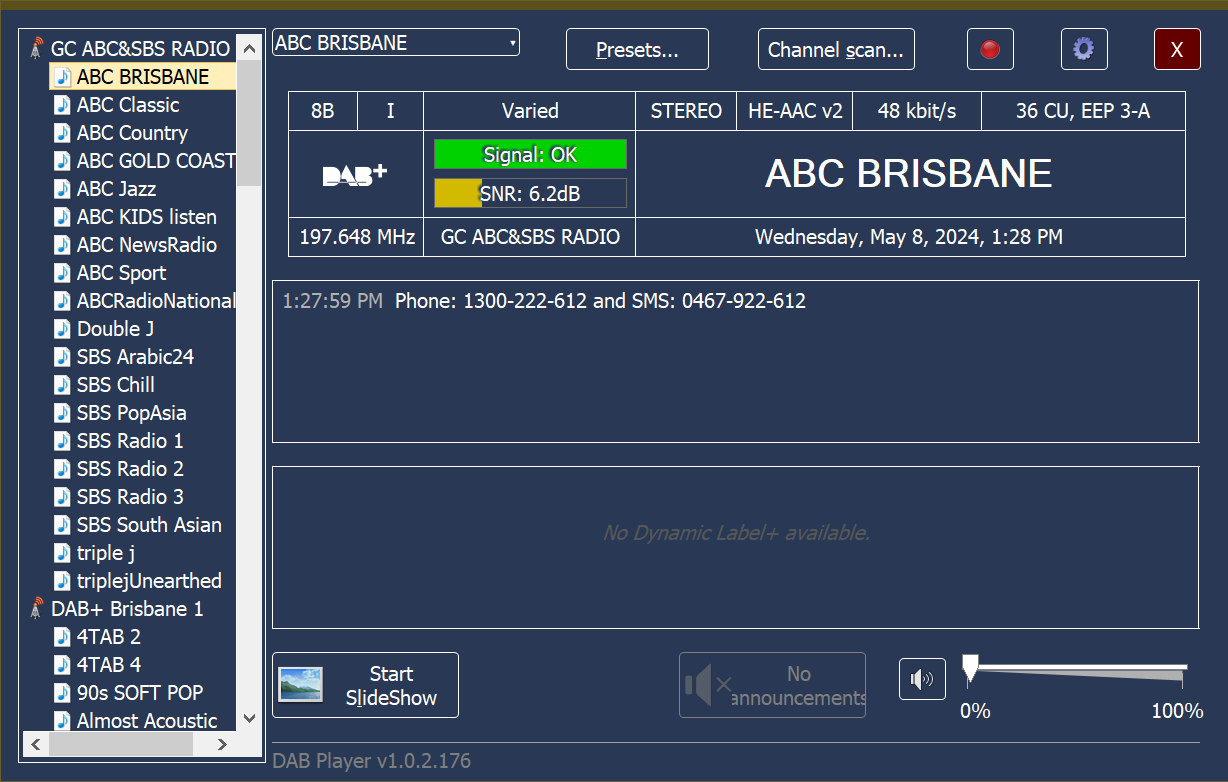Click the GC ABC&SBS RADIO antenna icon

[37, 48]
